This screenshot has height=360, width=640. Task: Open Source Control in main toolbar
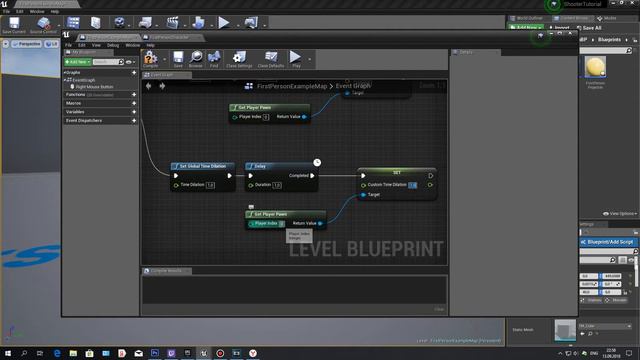tap(43, 25)
